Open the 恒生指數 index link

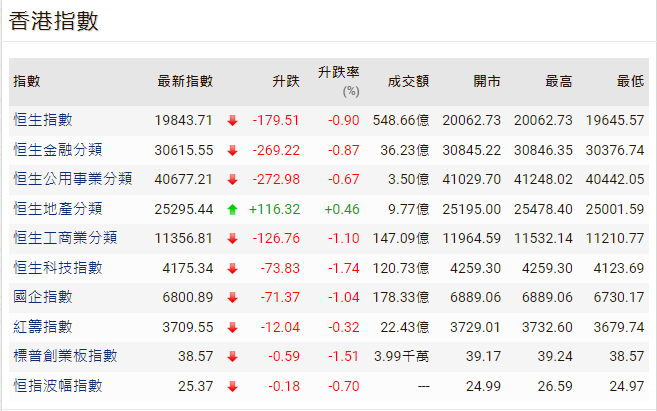pyautogui.click(x=43, y=121)
